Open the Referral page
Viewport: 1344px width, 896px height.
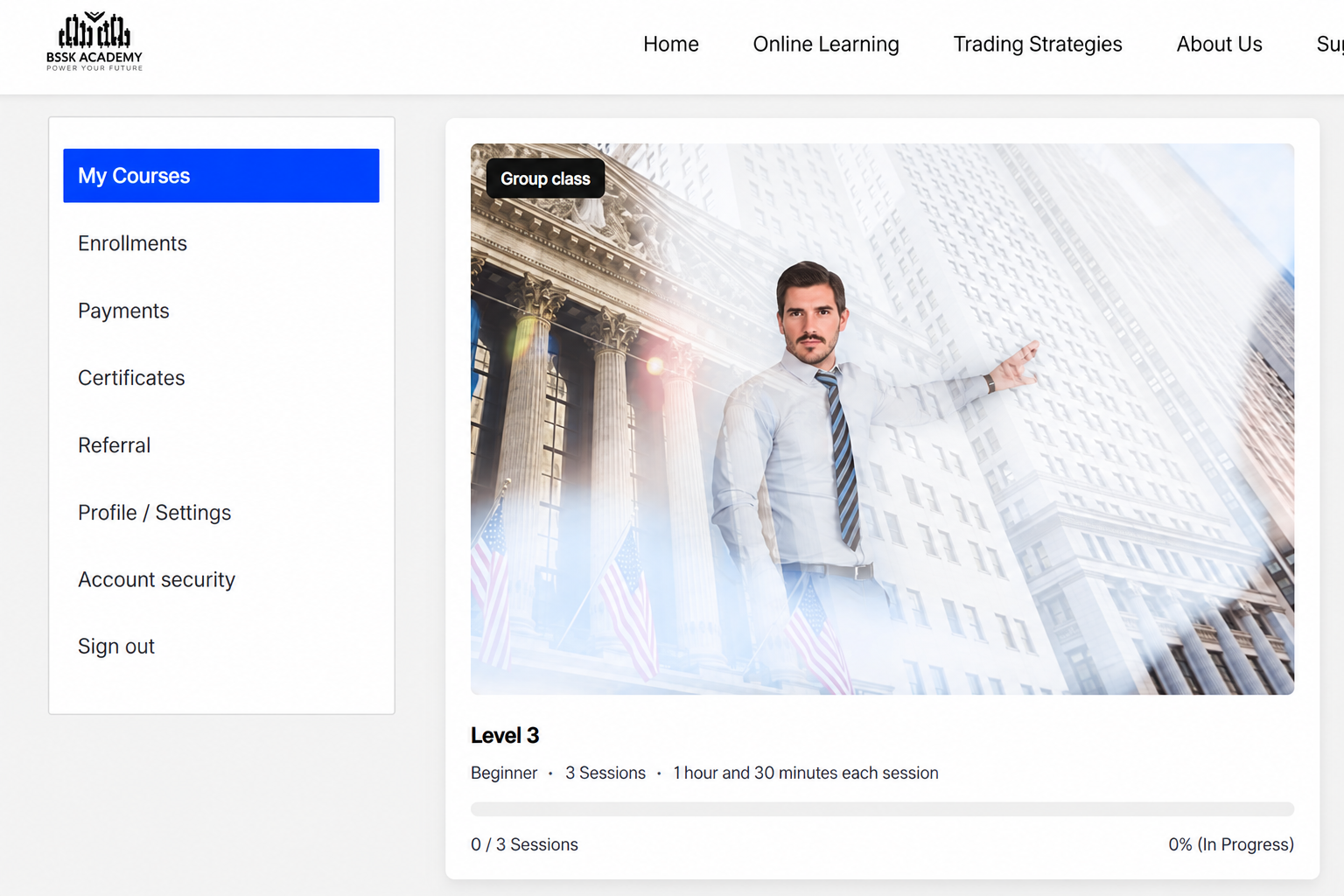click(114, 445)
